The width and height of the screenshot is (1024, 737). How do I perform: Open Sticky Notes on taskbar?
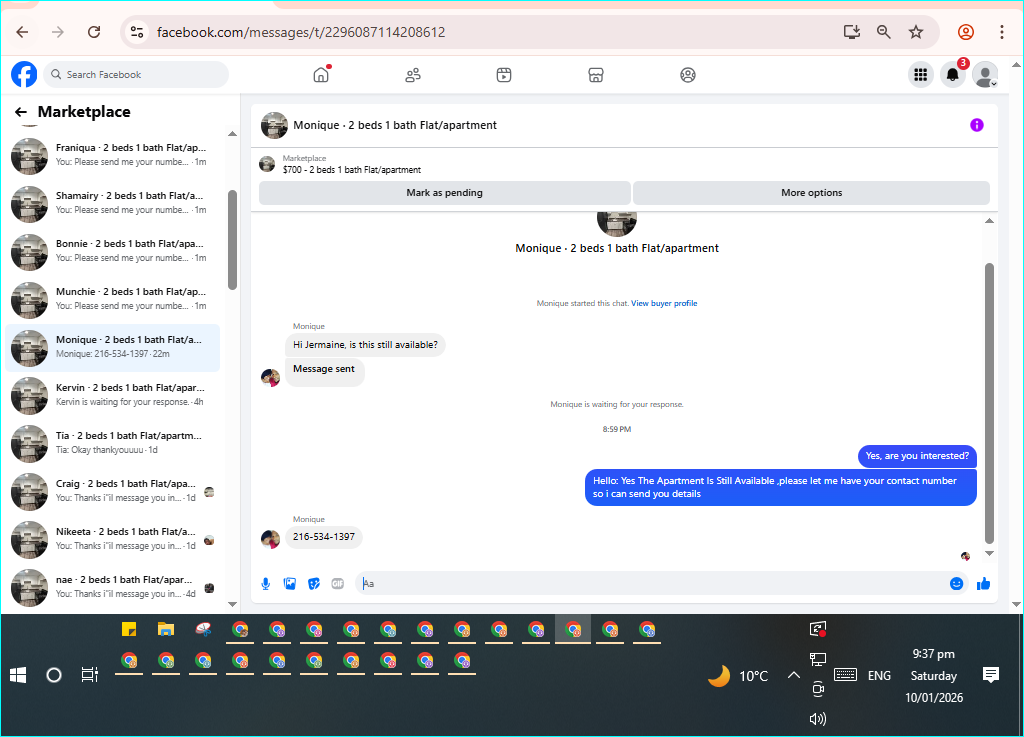(x=129, y=629)
